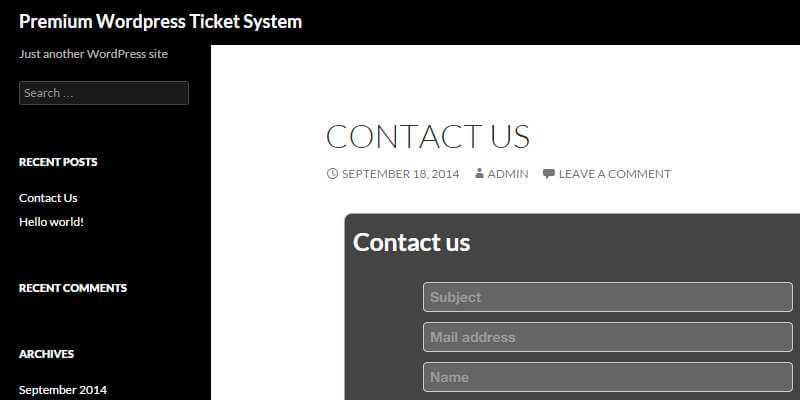Click the Just another WordPress site tagline

(x=93, y=54)
